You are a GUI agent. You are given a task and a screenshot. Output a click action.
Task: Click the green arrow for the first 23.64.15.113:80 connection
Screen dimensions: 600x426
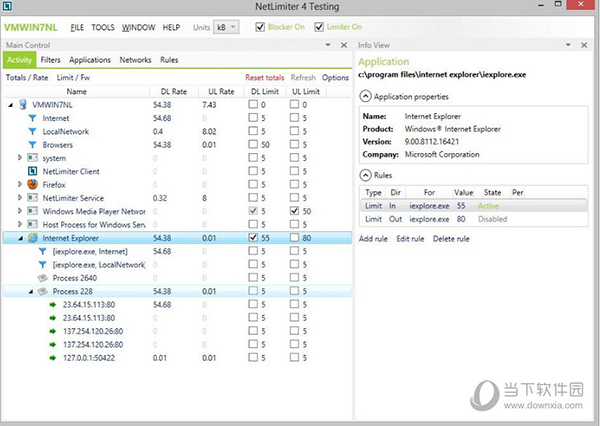(53, 305)
